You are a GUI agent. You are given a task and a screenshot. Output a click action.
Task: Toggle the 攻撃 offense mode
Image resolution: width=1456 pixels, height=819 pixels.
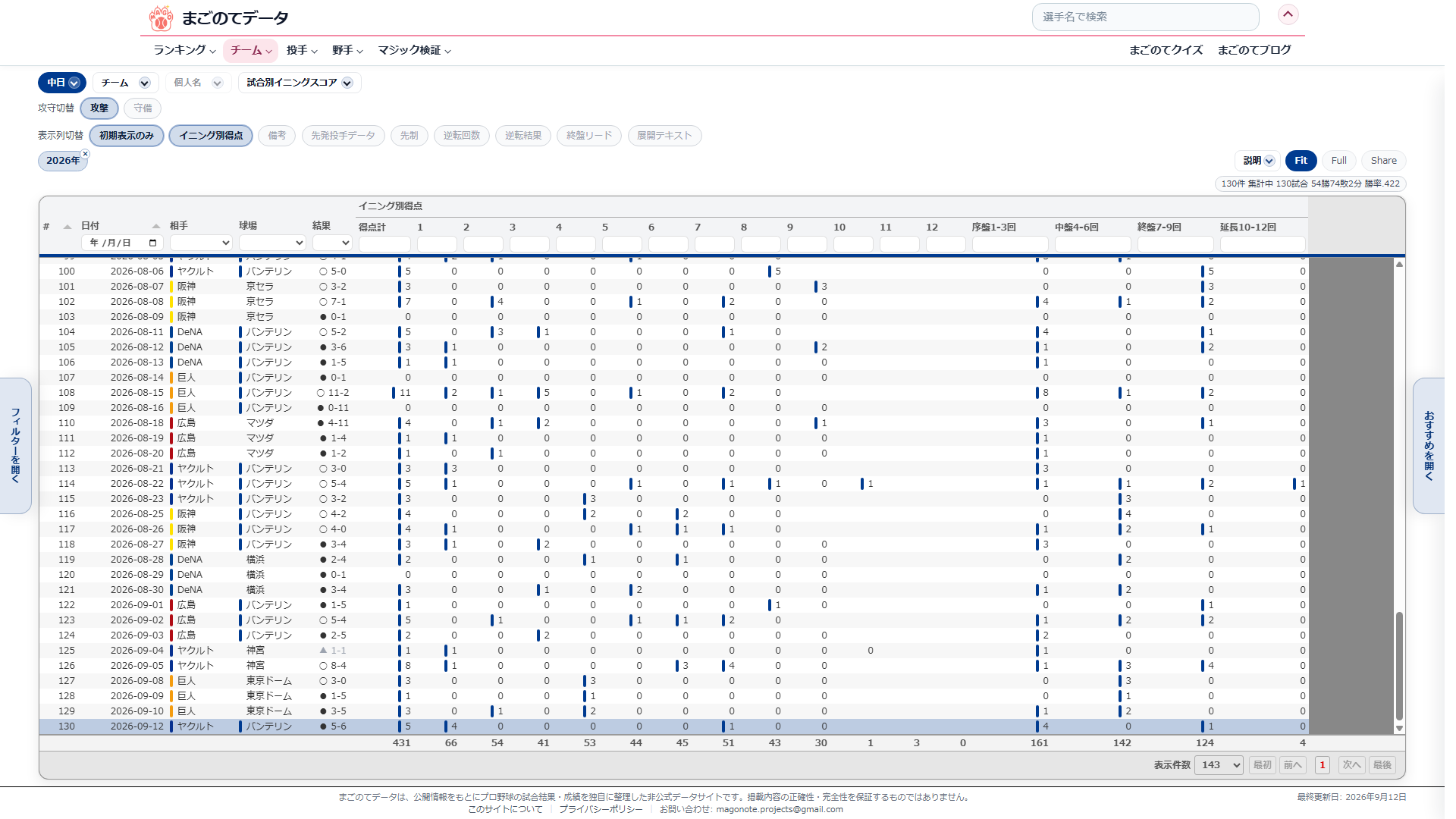(99, 108)
